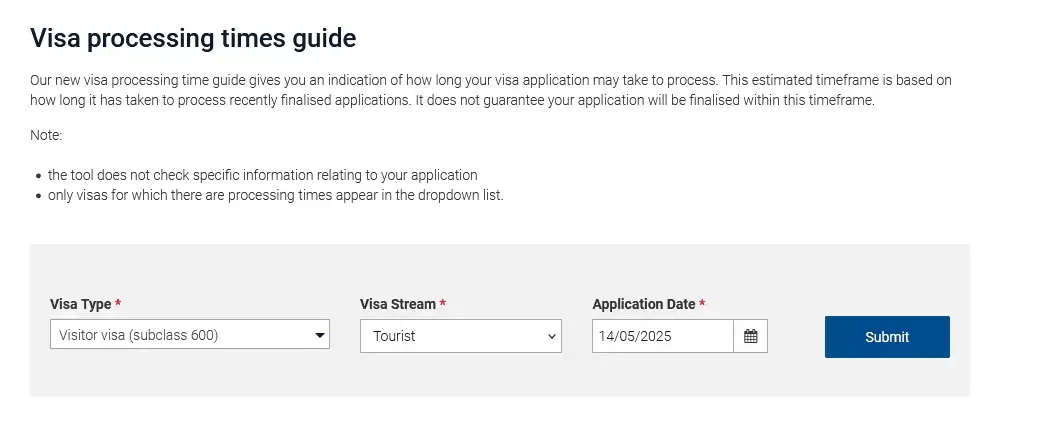Focus the Application Date field showing 14/05/2025
Image resolution: width=1038 pixels, height=432 pixels.
point(663,336)
